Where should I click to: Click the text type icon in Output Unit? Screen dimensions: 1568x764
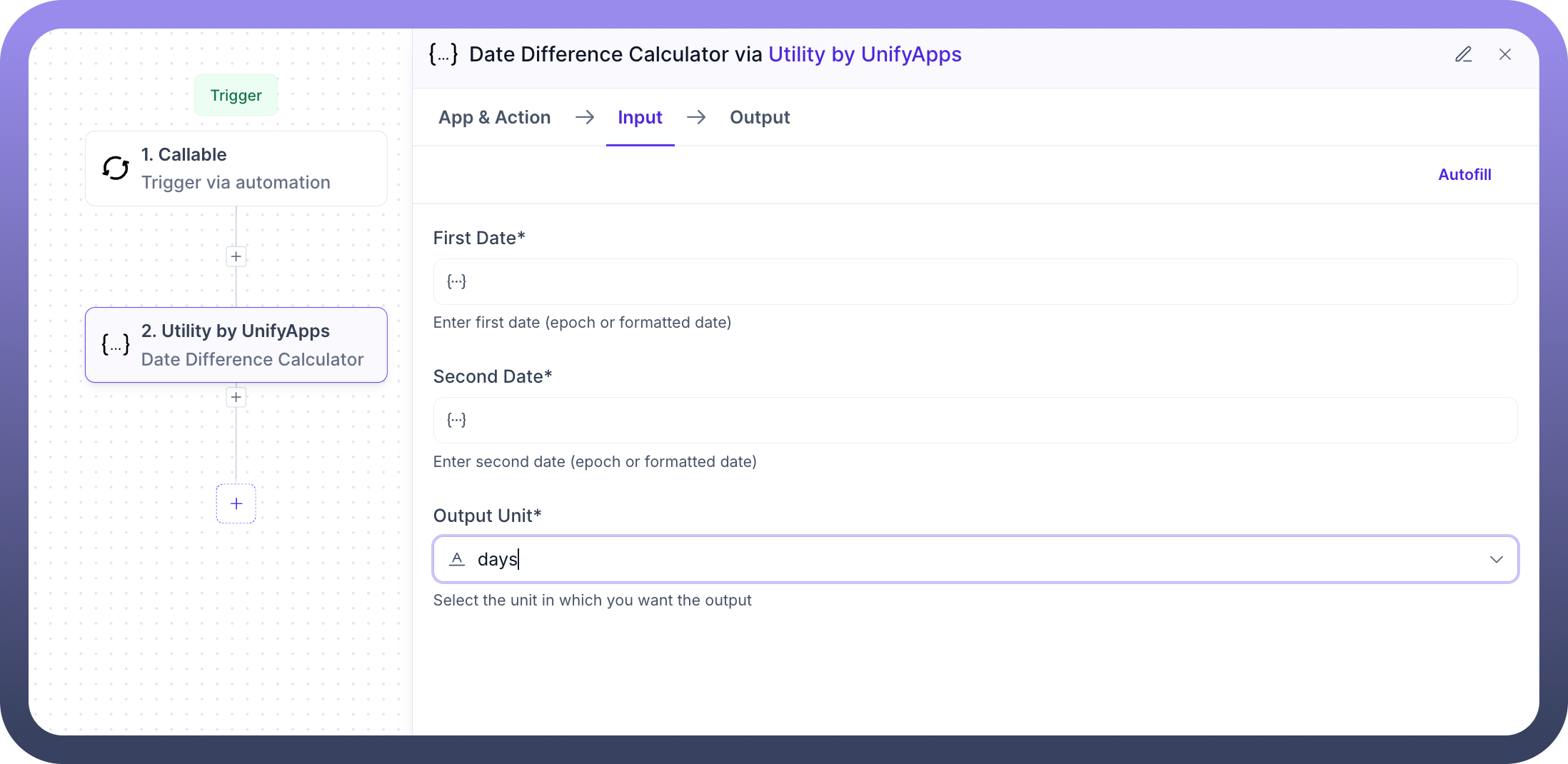pyautogui.click(x=457, y=559)
